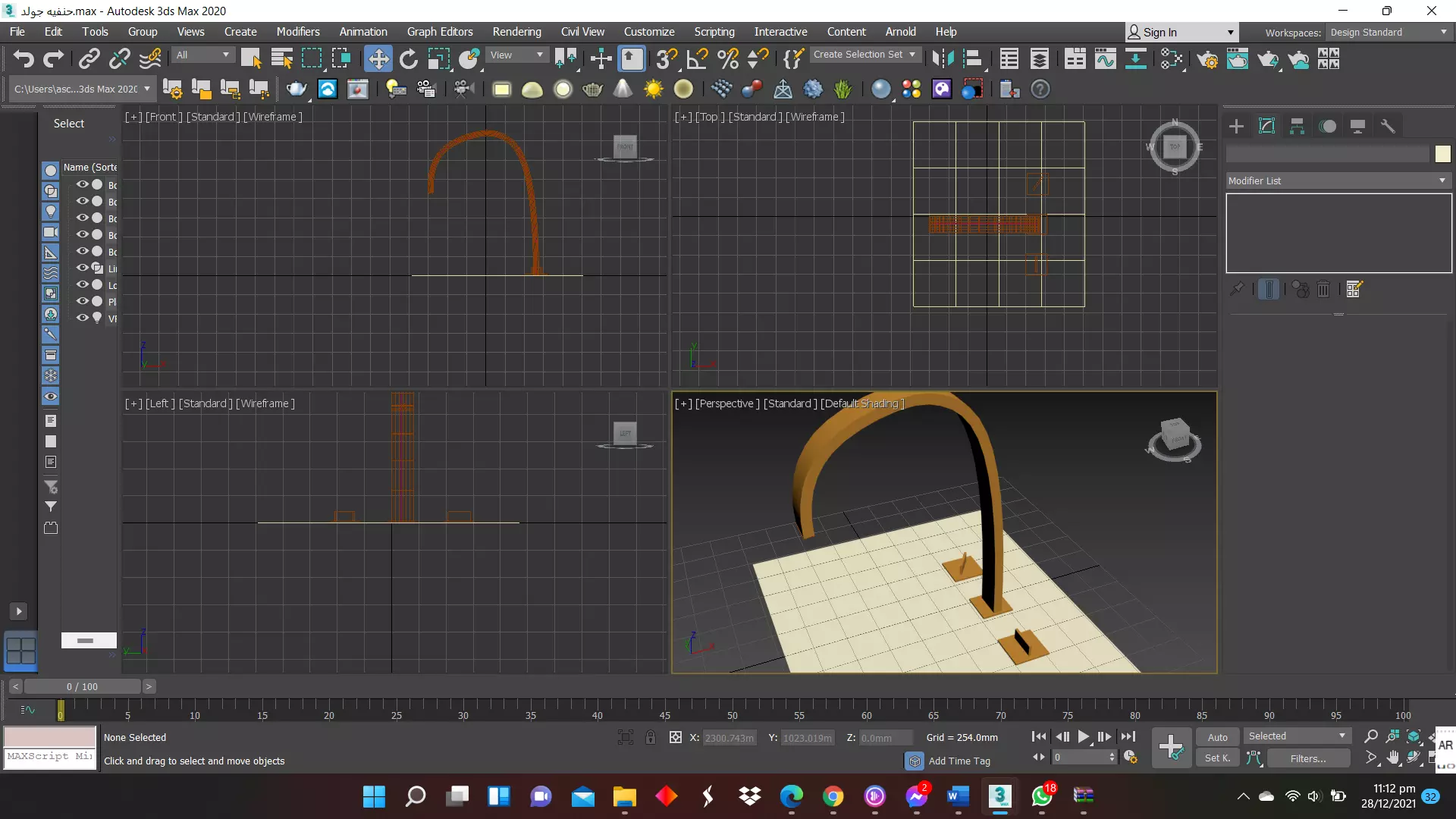The height and width of the screenshot is (819, 1456).
Task: Click the Undo arrow icon
Action: [x=24, y=59]
